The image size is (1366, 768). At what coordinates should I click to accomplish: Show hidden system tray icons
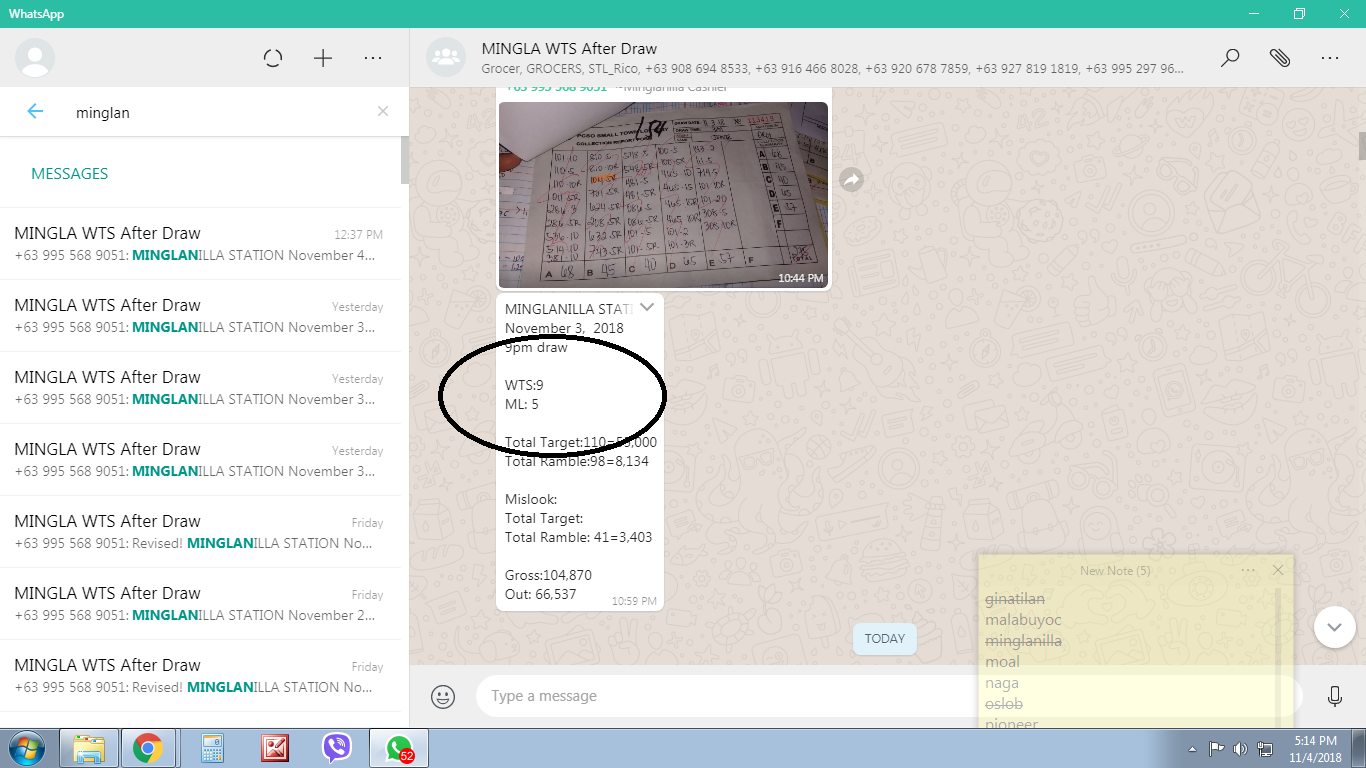tap(1192, 748)
